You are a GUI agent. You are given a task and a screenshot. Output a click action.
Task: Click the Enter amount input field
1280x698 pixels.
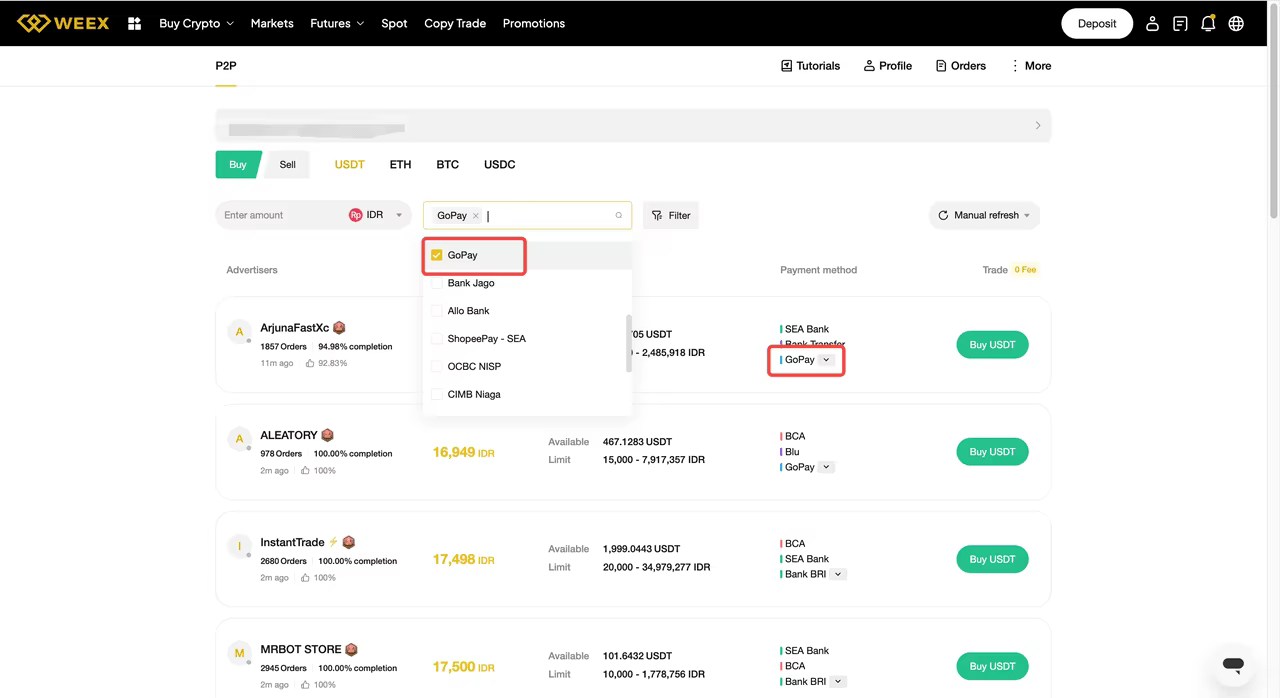(x=280, y=215)
